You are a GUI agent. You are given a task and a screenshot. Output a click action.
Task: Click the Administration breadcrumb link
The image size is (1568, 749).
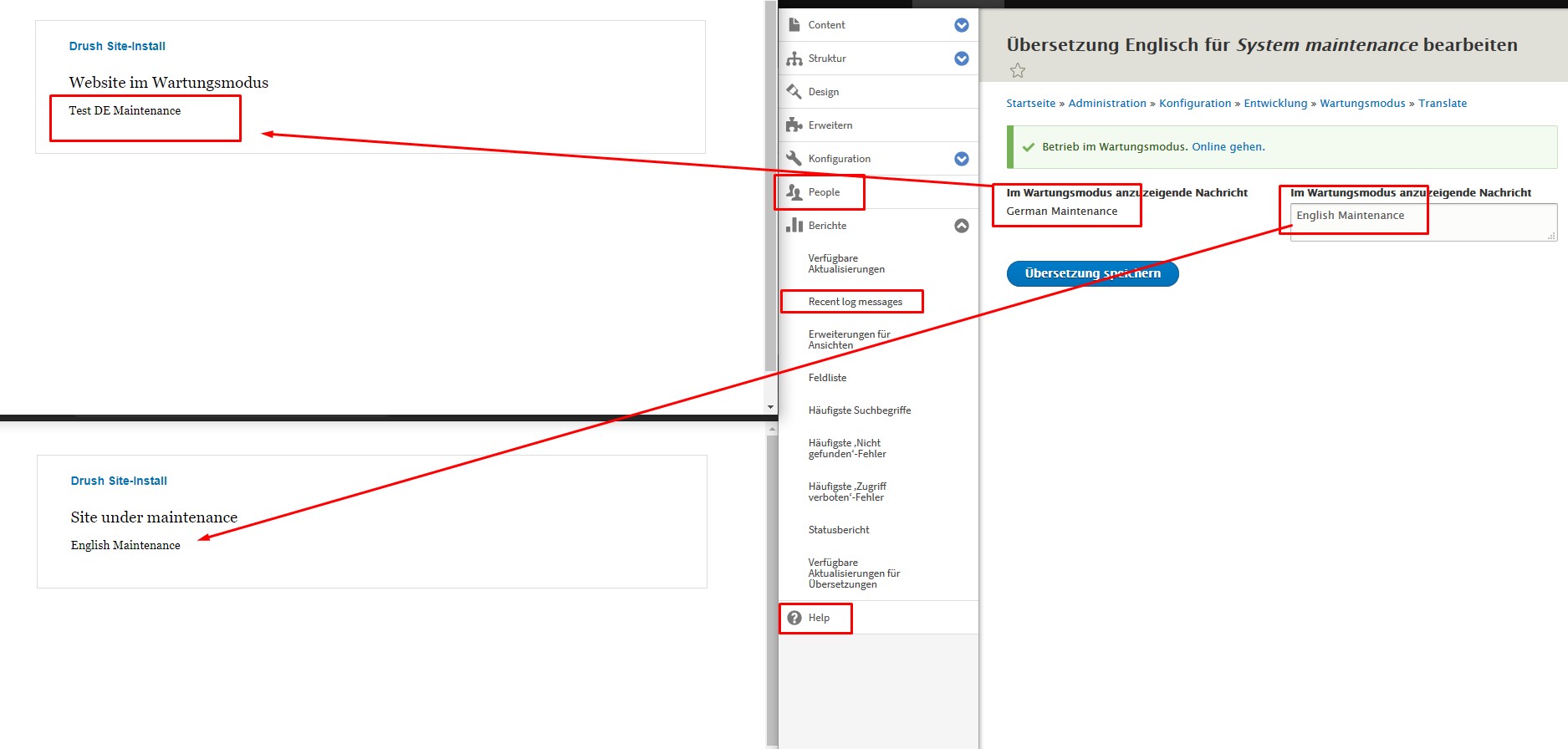1107,104
